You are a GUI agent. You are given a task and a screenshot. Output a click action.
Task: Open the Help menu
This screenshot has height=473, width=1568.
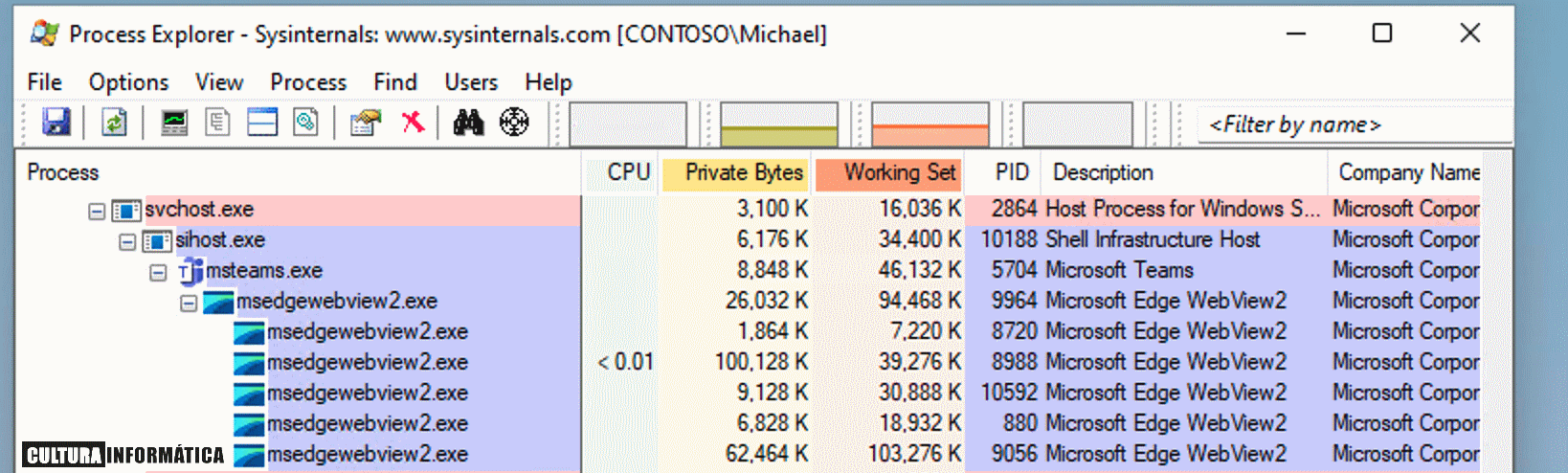click(x=549, y=82)
